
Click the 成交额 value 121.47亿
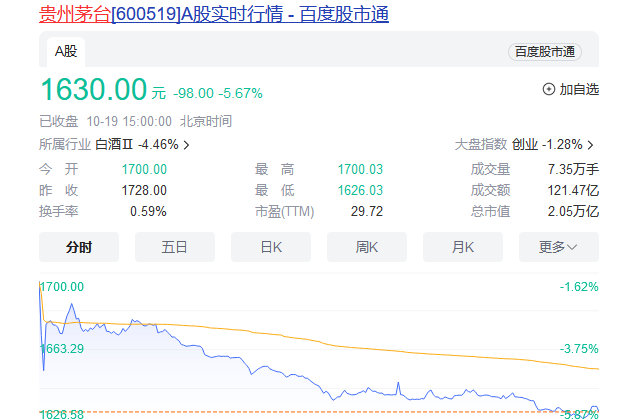point(573,190)
